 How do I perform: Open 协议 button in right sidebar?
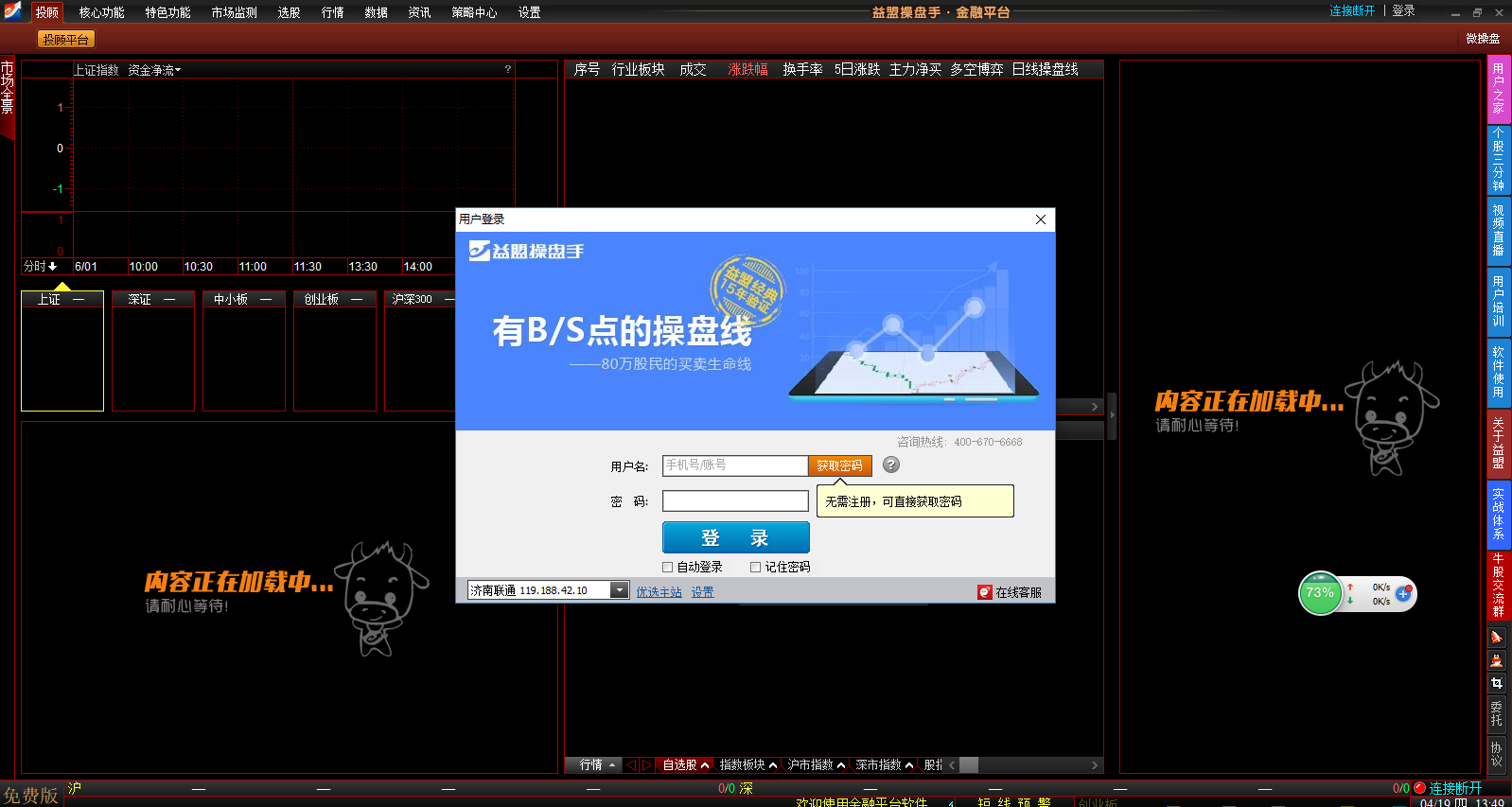1497,754
